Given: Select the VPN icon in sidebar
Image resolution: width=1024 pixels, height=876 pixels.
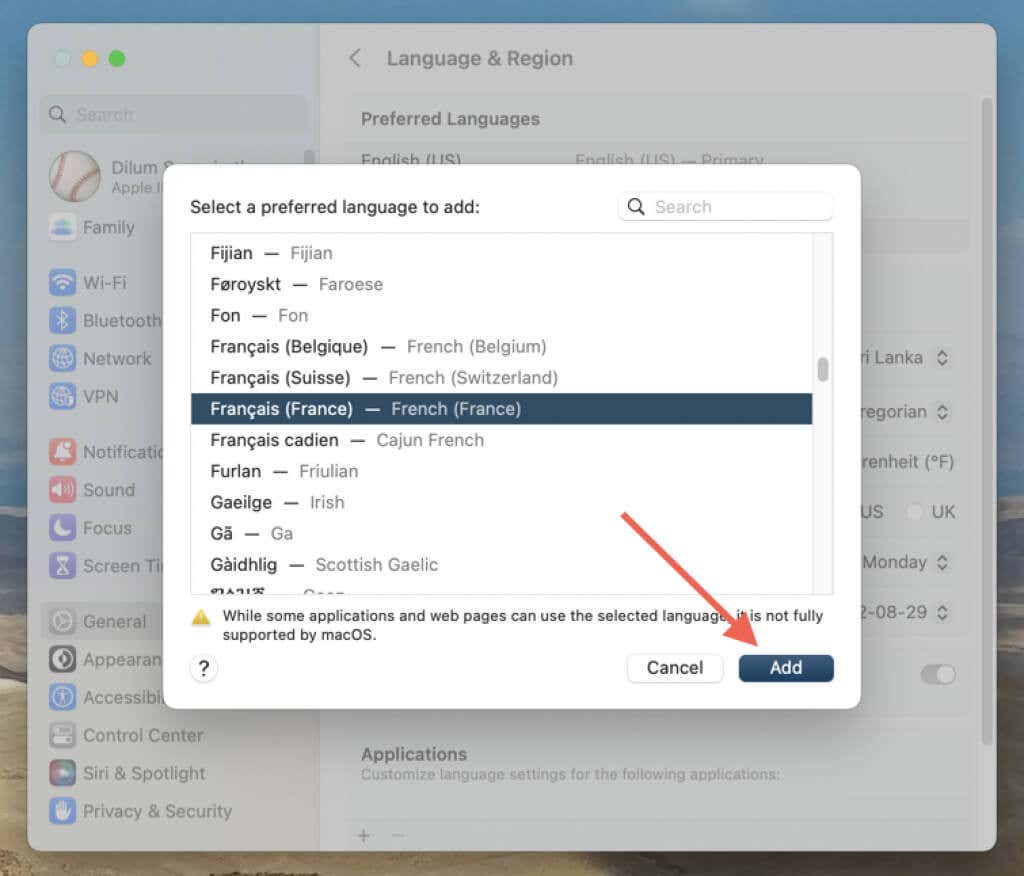Looking at the screenshot, I should [x=63, y=396].
